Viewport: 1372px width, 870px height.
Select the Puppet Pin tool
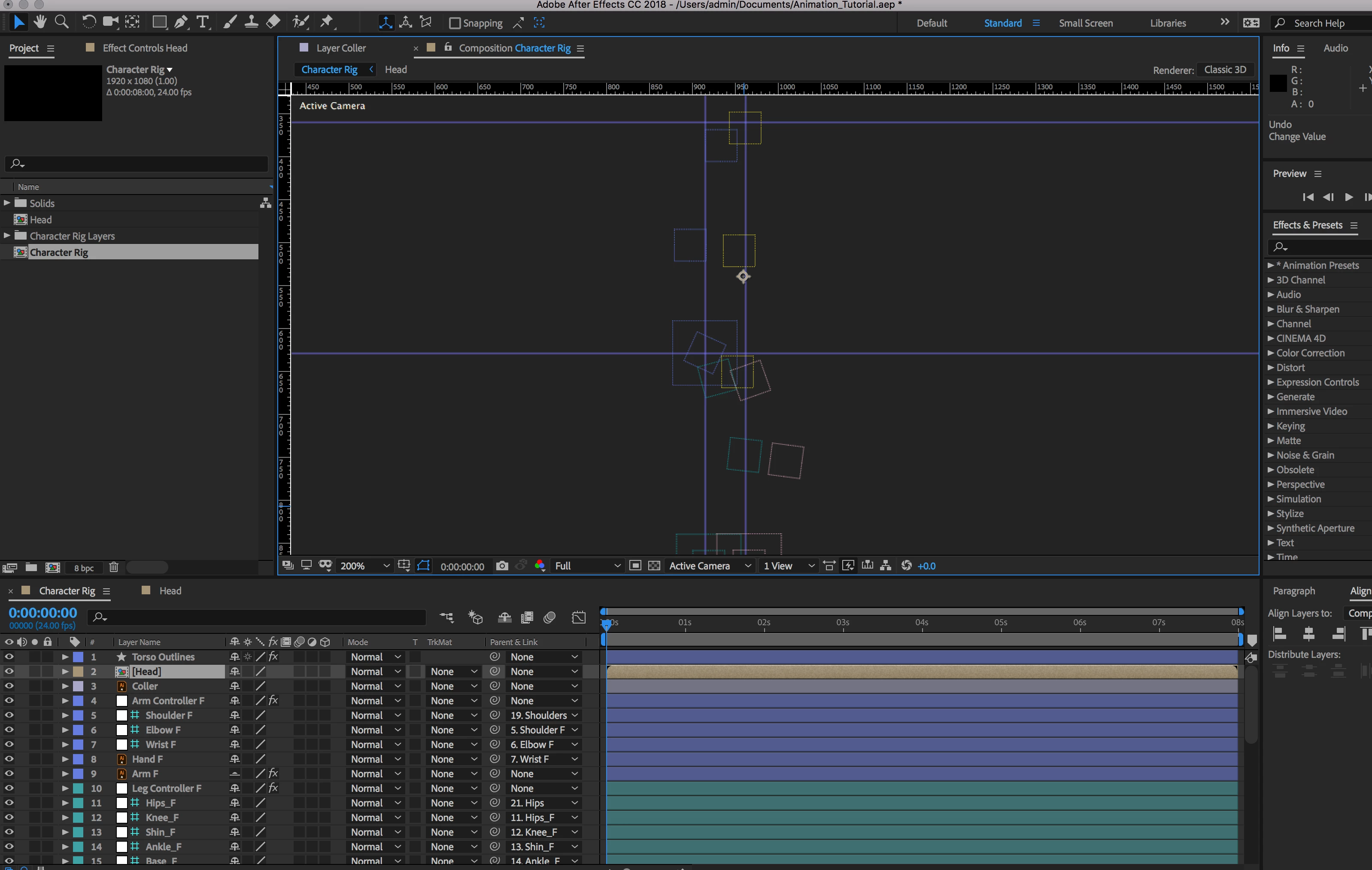327,22
